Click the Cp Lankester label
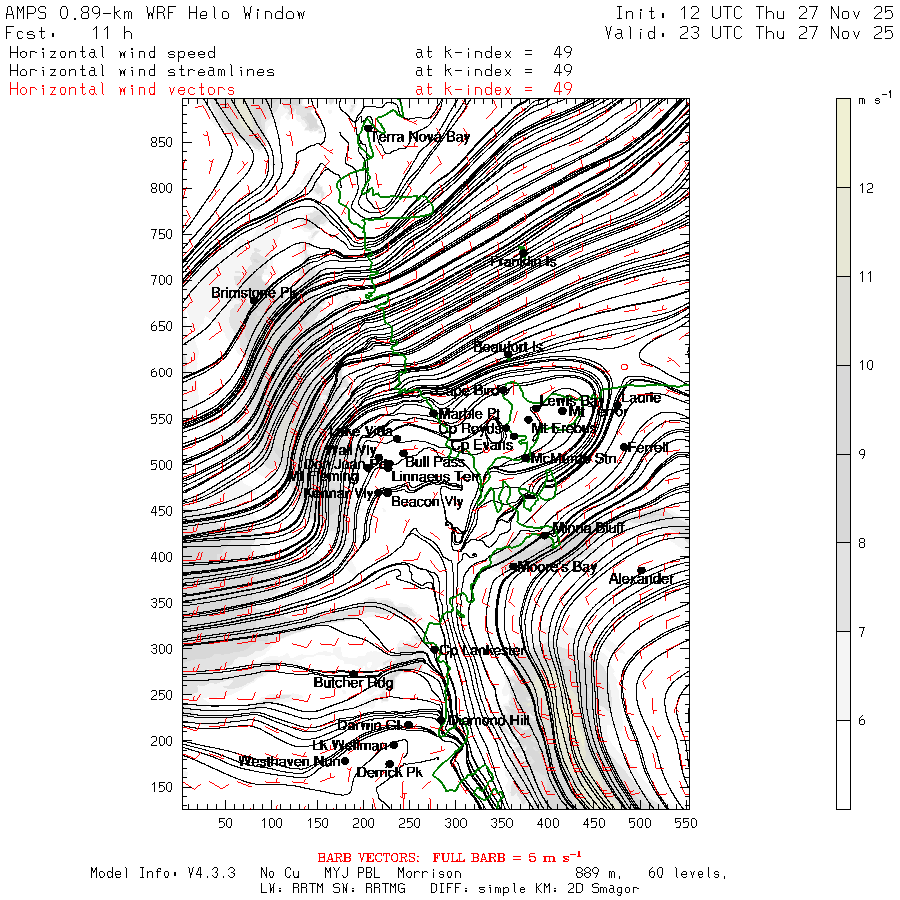Viewport: 900px width, 900px height. [x=483, y=650]
